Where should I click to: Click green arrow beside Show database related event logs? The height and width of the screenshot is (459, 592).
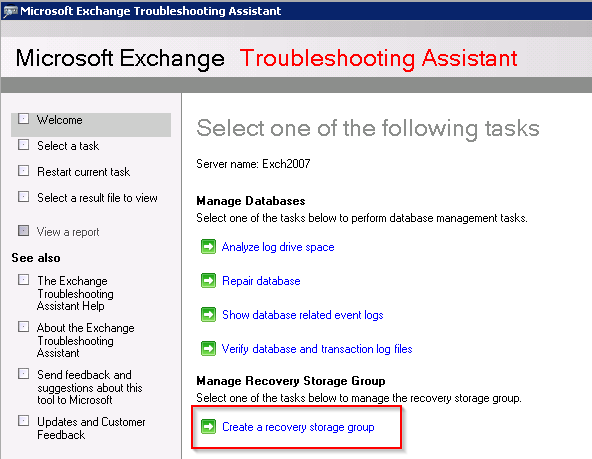pos(208,315)
